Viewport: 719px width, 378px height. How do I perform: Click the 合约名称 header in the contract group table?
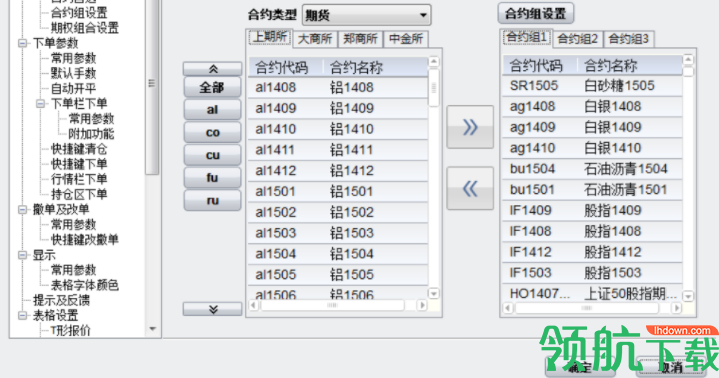tap(630, 66)
